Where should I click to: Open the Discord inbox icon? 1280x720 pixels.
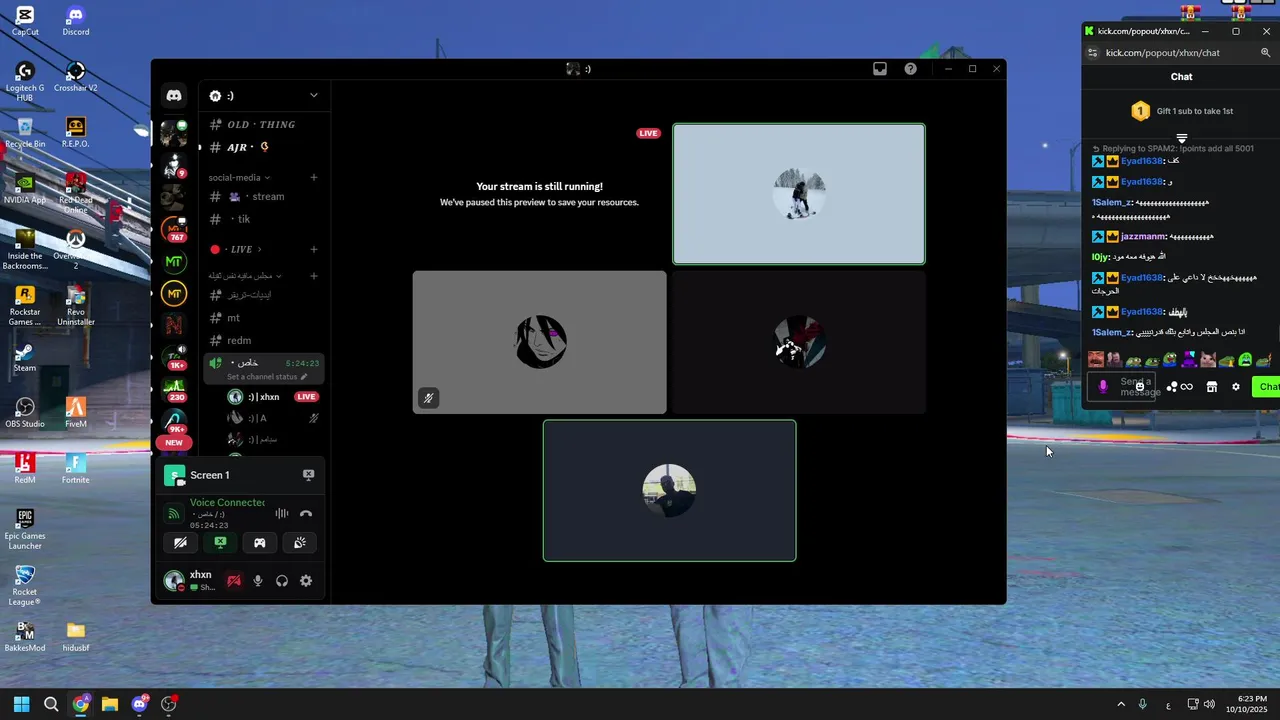pyautogui.click(x=880, y=69)
